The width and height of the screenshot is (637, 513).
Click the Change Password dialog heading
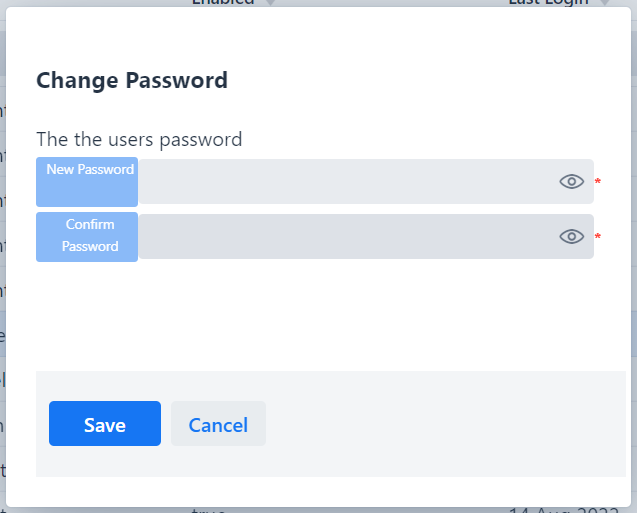click(x=132, y=80)
